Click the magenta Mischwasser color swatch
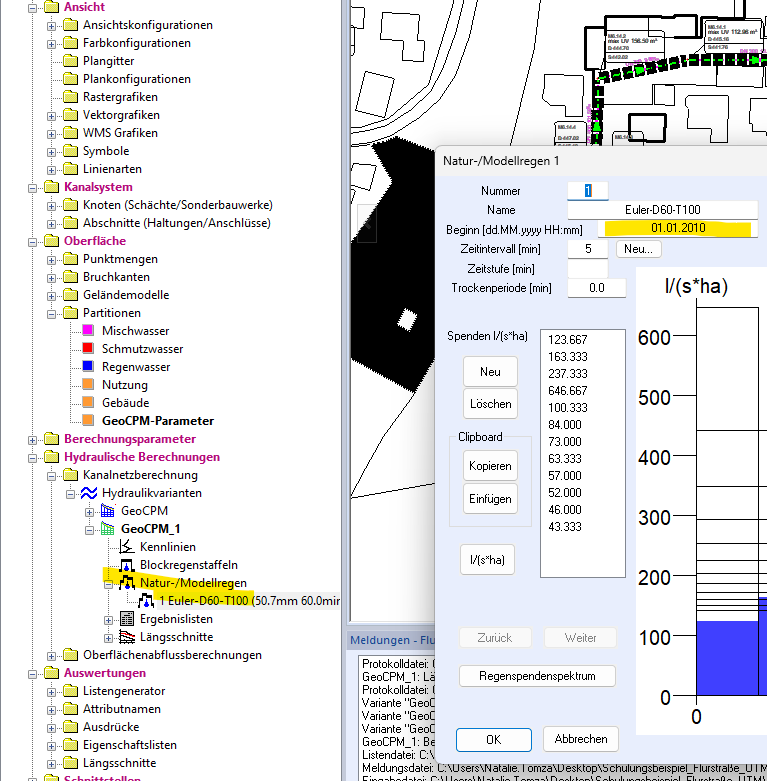Screen dimensions: 767x781 88,331
